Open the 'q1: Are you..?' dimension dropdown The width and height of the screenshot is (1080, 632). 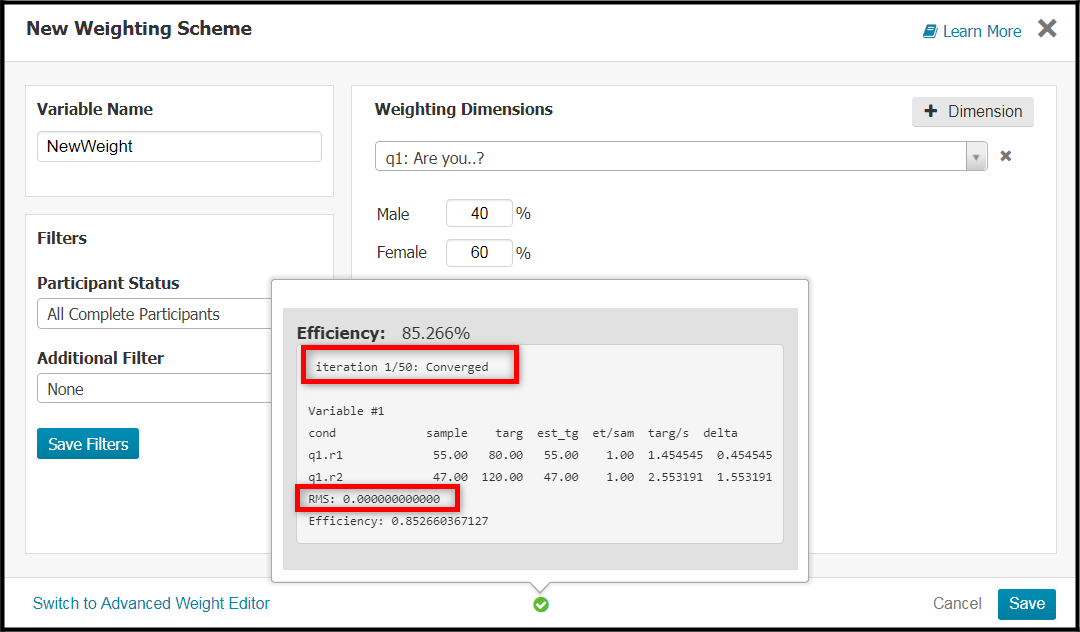681,156
